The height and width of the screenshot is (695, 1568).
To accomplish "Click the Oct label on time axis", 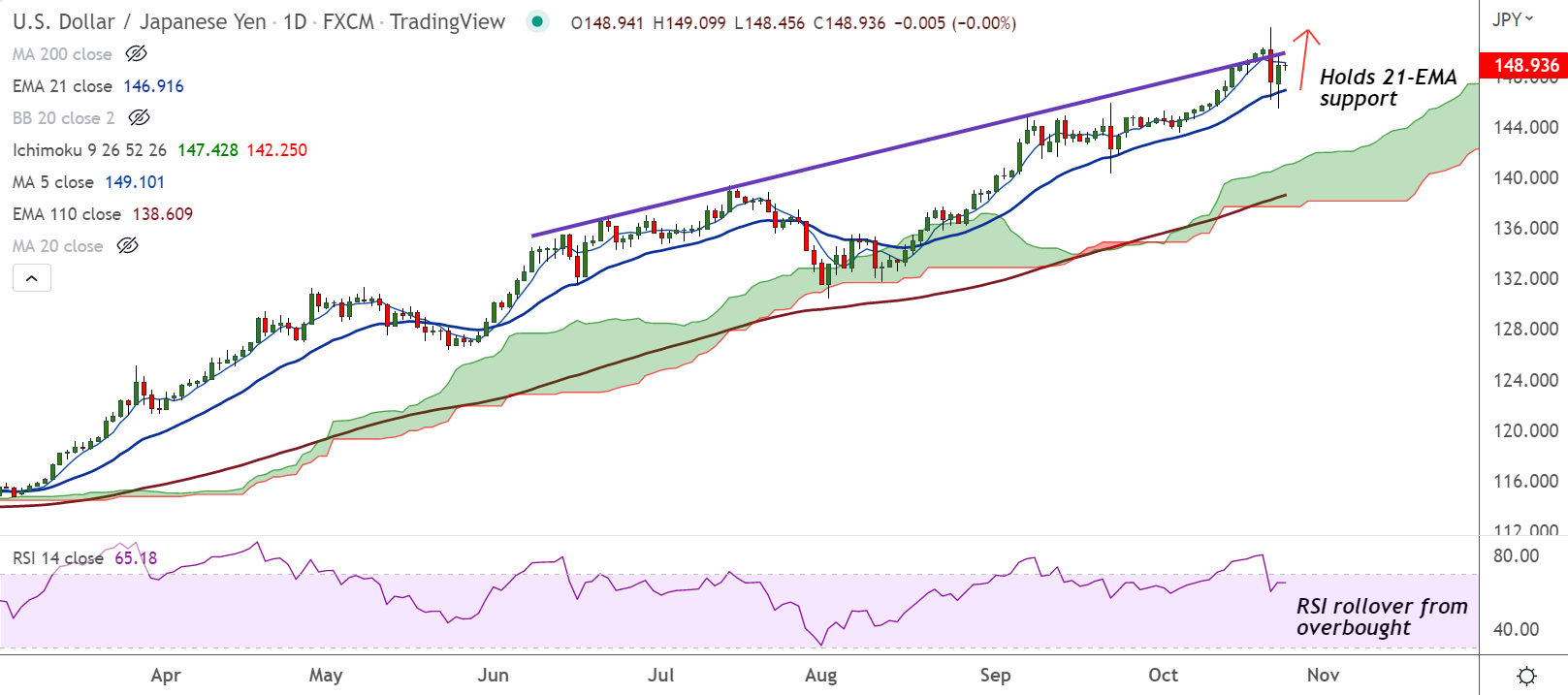I will 1163,676.
